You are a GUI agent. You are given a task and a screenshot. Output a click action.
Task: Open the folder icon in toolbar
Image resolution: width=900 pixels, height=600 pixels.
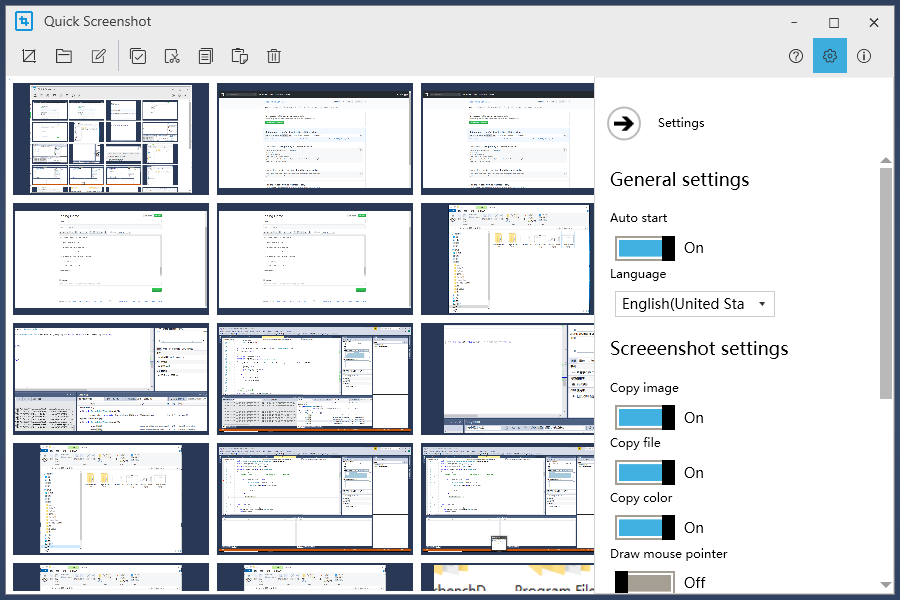coord(64,56)
